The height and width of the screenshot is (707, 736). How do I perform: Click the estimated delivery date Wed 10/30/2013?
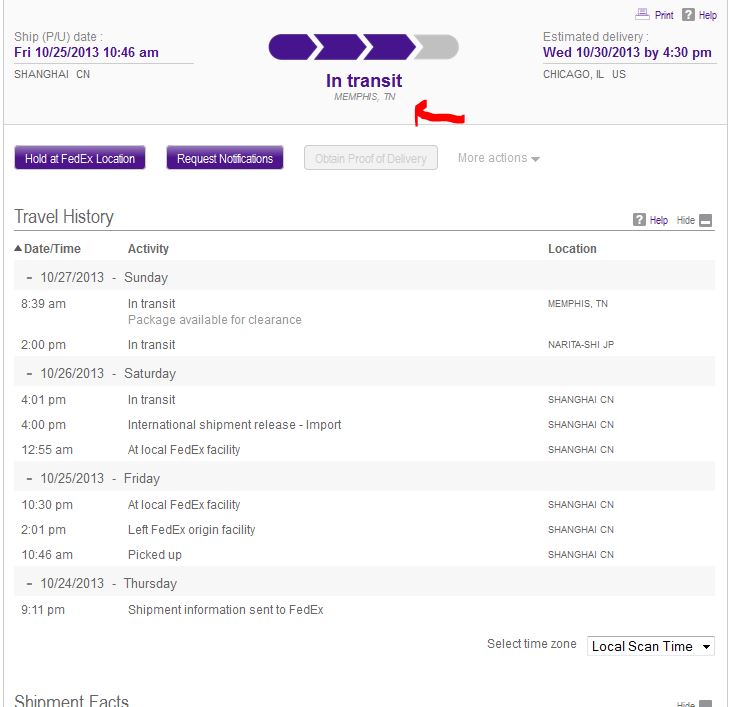[x=627, y=52]
